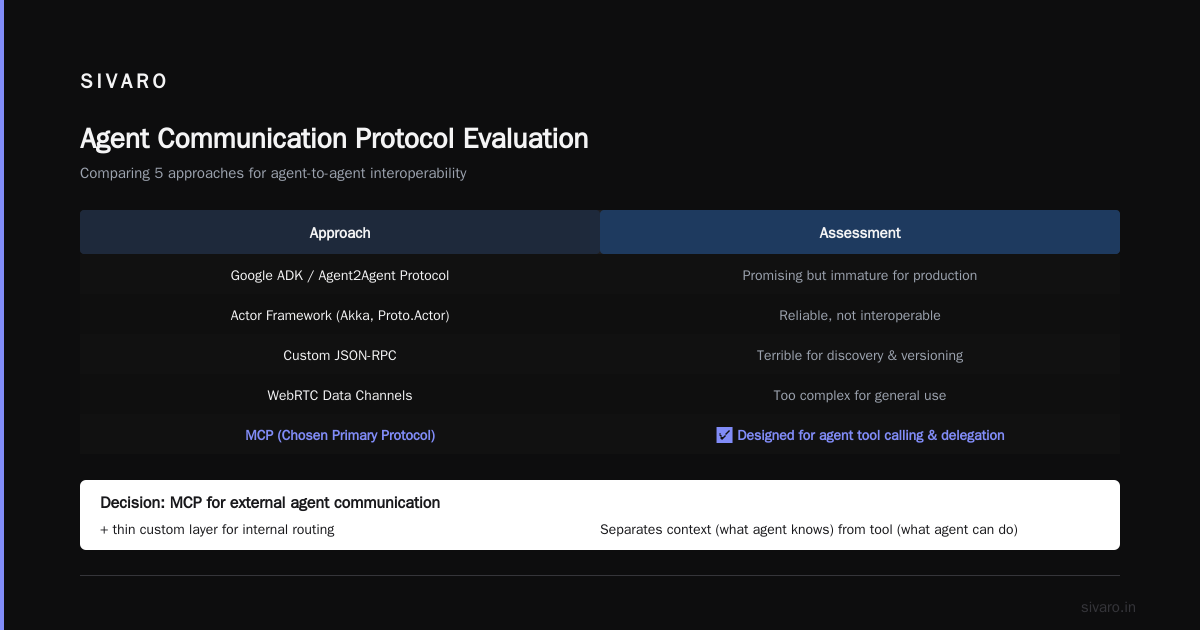Click the checkmark icon beside MCP assessment
Viewport: 1200px width, 630px height.
tap(725, 435)
